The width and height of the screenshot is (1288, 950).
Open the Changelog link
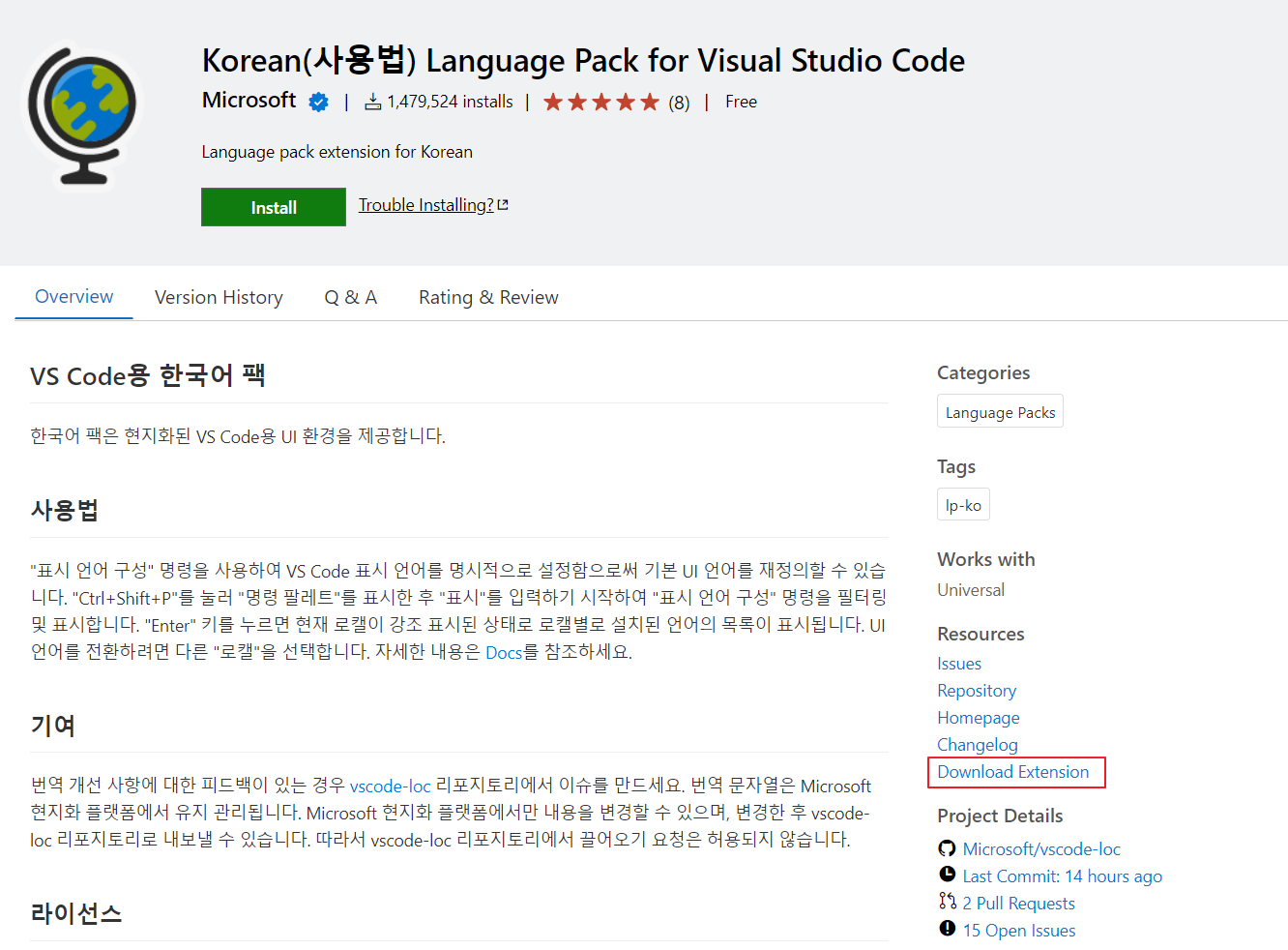click(x=978, y=745)
